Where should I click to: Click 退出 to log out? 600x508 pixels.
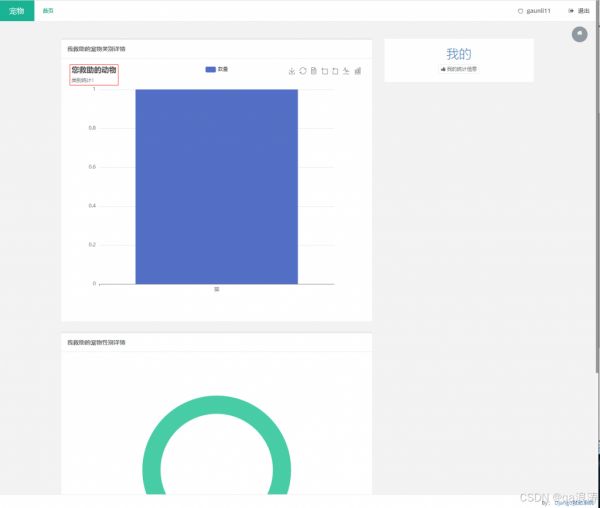579,11
